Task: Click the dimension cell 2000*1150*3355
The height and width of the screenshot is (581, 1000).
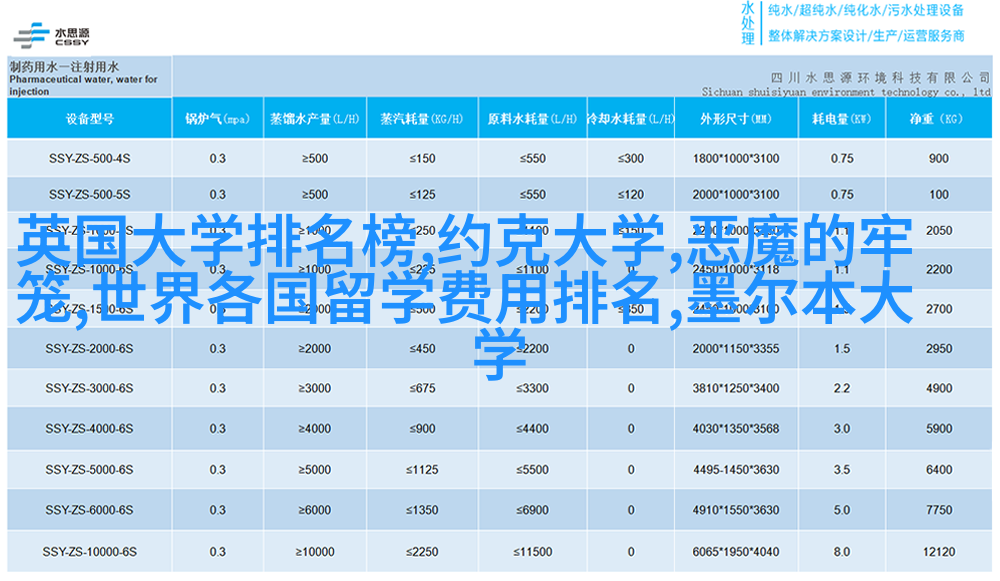Action: (x=736, y=349)
